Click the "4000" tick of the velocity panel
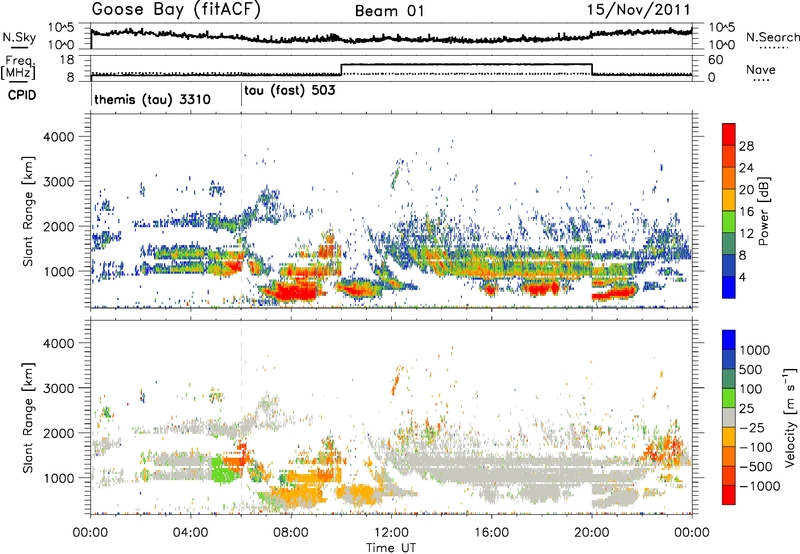 coord(58,343)
